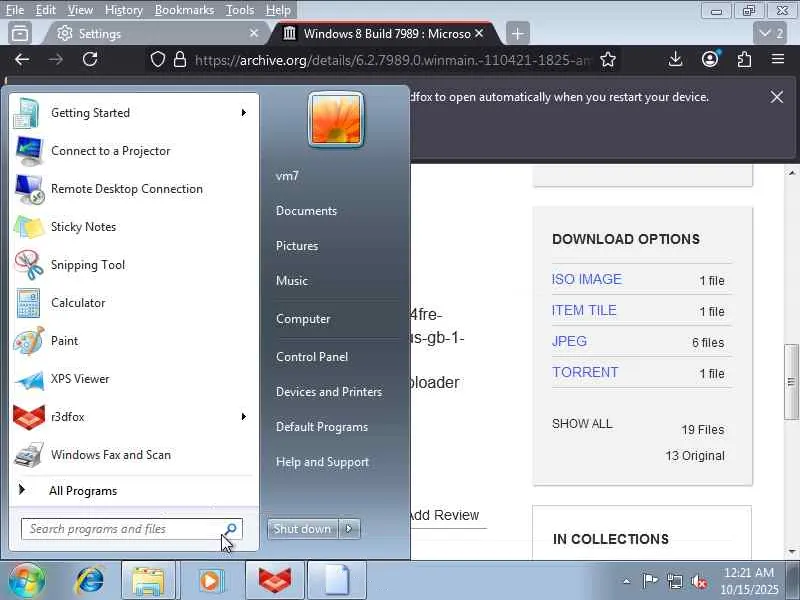
Task: Click the muted volume tray icon
Action: [x=699, y=581]
